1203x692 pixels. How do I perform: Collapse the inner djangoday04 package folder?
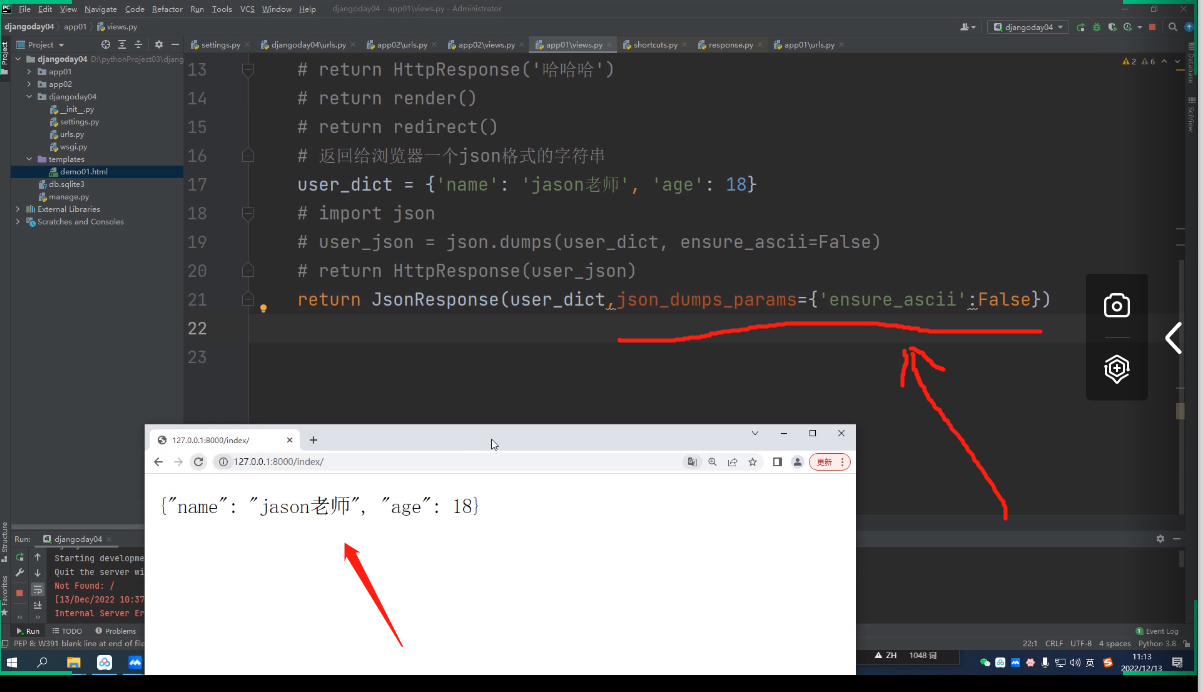29,97
